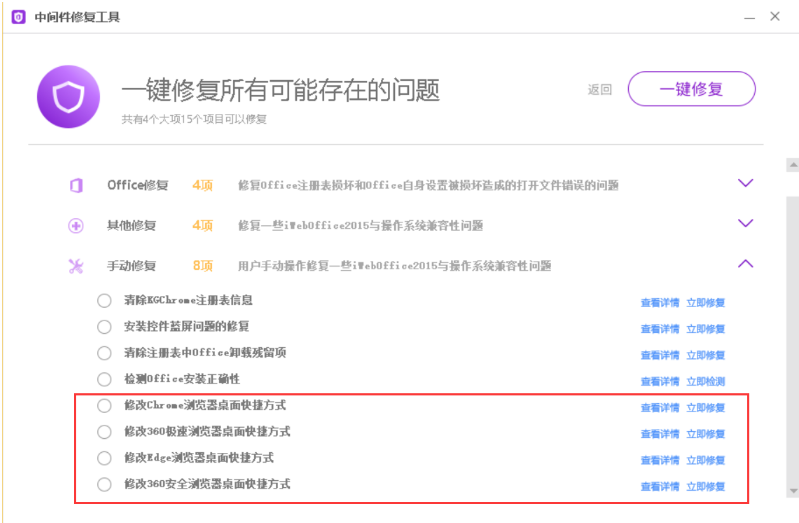
Task: Click the scrollbar up arrow
Action: [791, 164]
